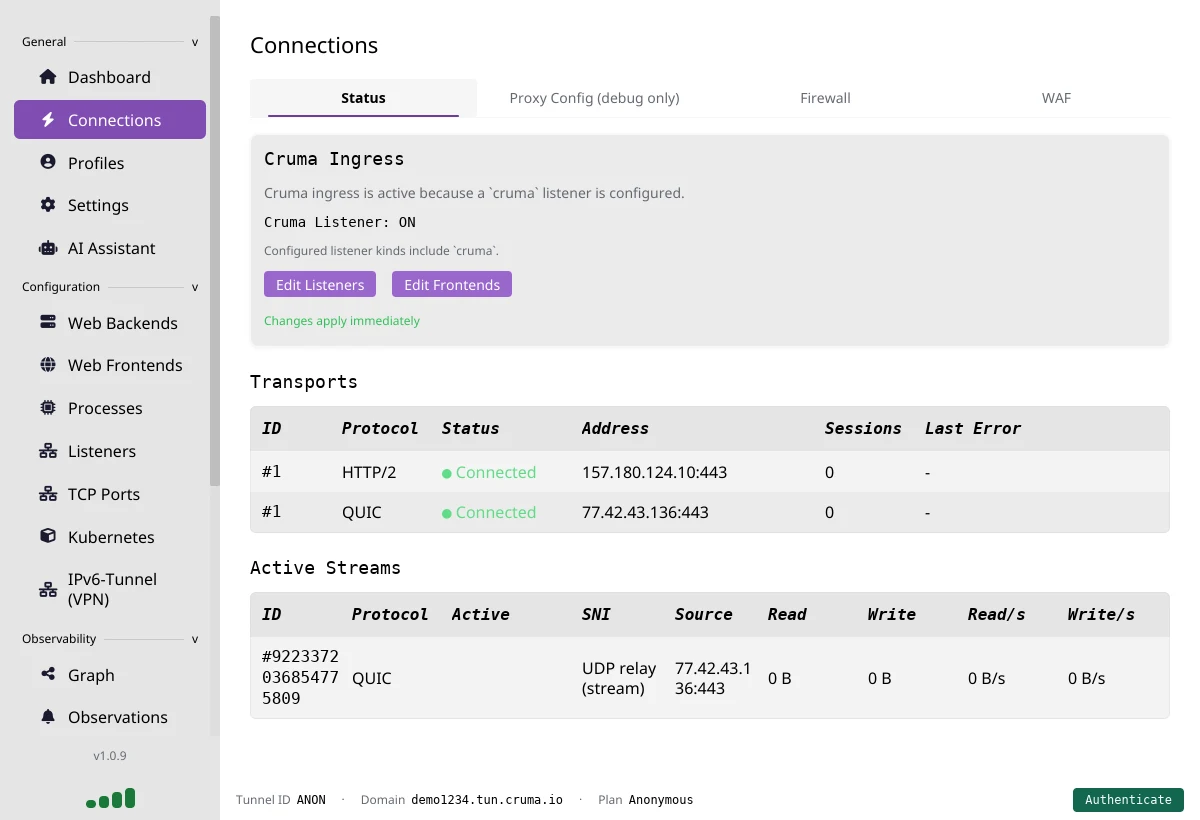Open the Settings page
This screenshot has width=1200, height=820.
110,205
